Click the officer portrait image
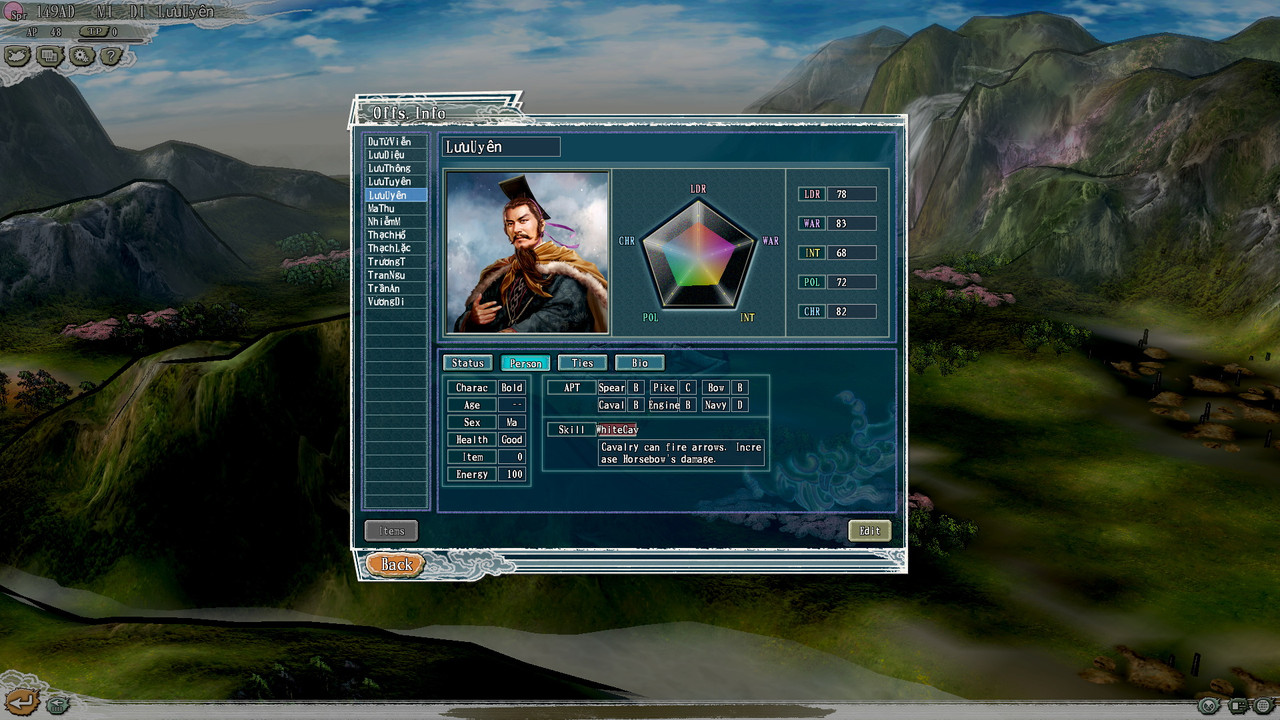1280x720 pixels. [x=527, y=252]
